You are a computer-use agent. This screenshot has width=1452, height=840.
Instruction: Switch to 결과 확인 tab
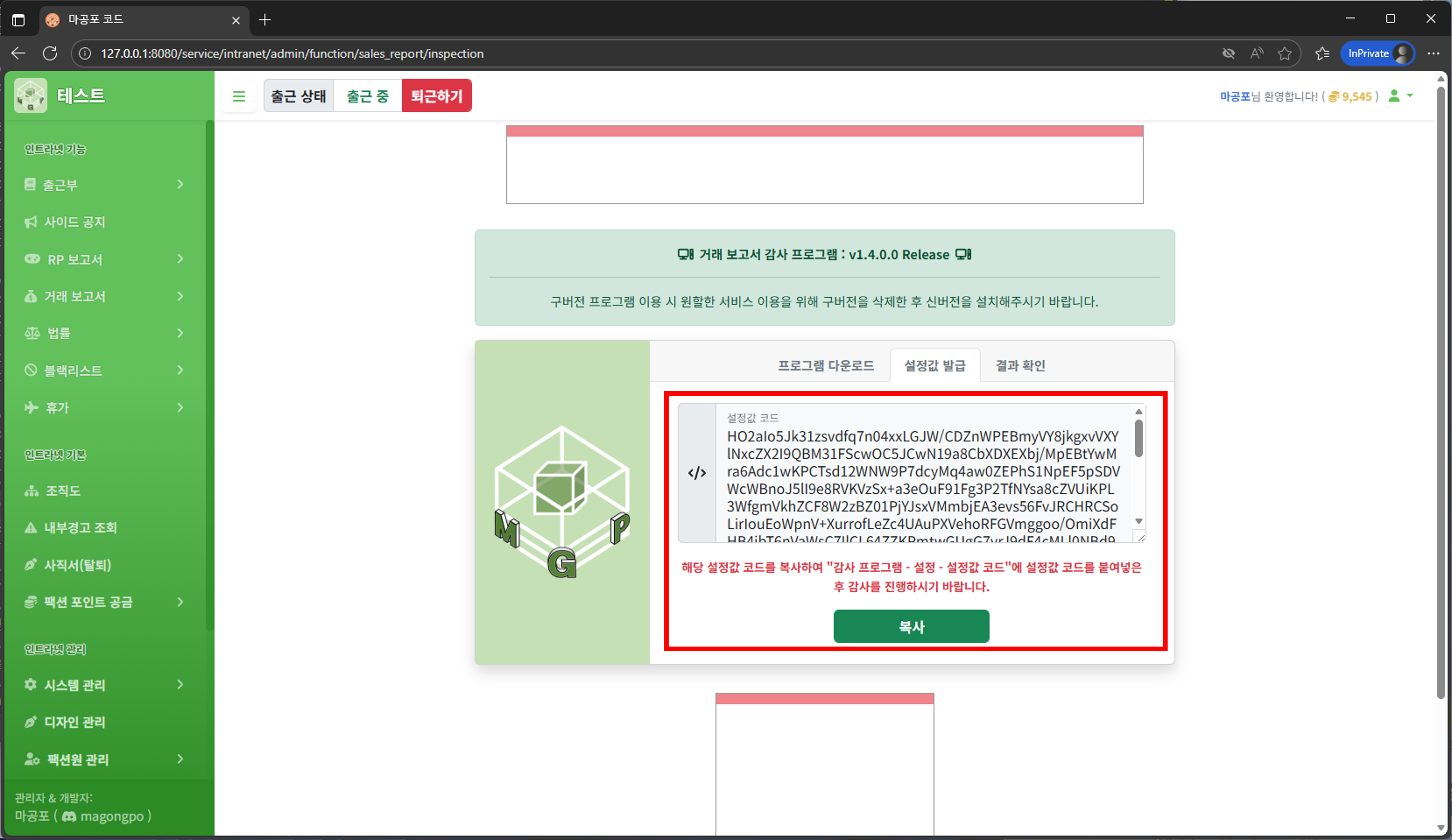(x=1020, y=365)
